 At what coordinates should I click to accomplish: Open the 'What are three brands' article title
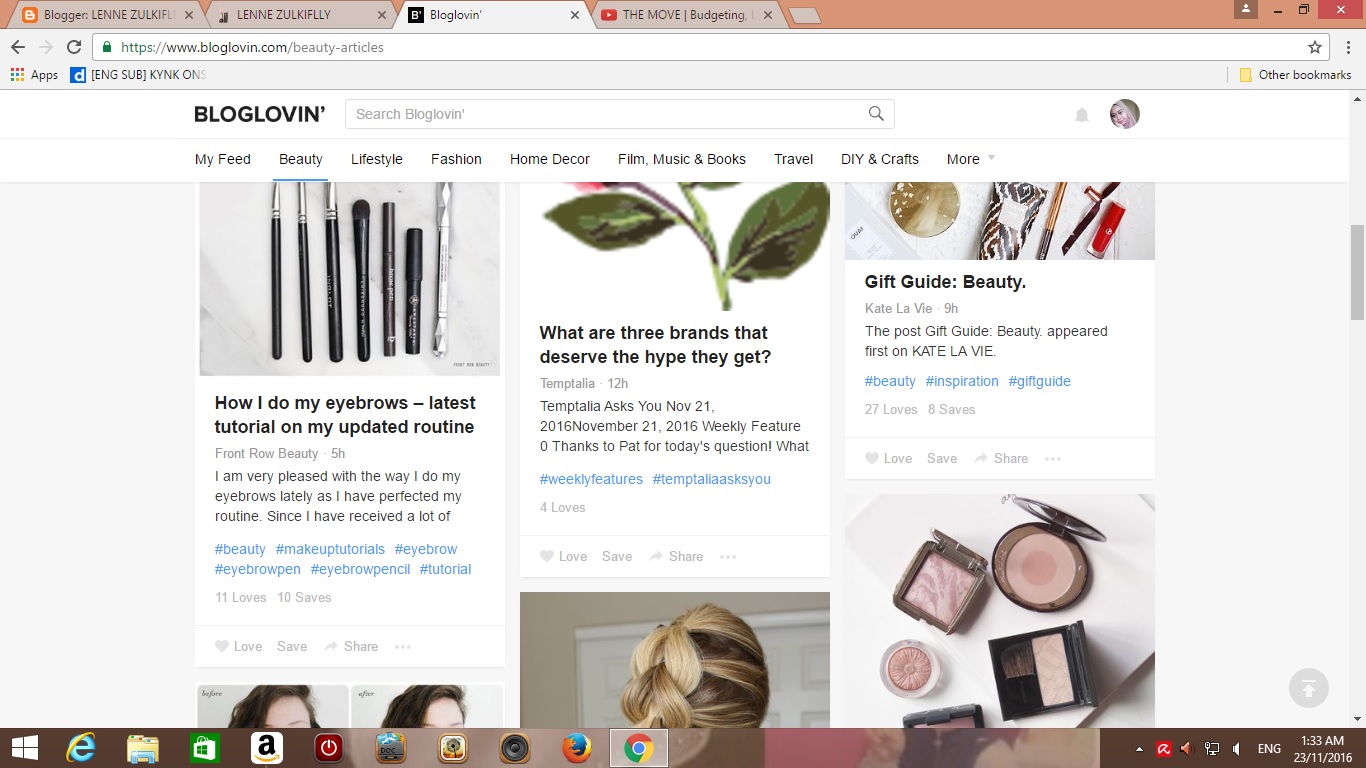point(655,345)
